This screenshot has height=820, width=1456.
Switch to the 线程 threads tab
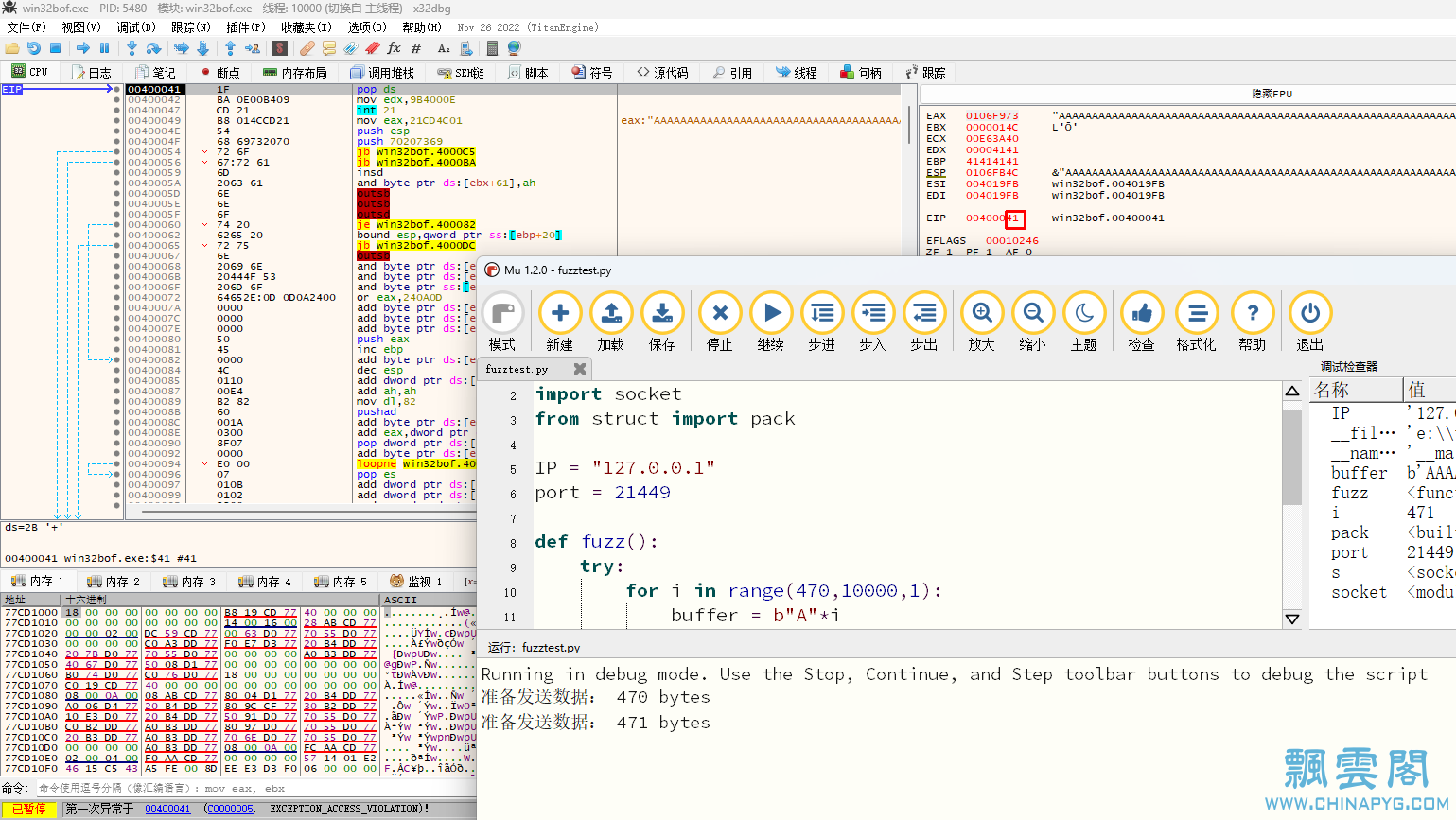click(796, 72)
